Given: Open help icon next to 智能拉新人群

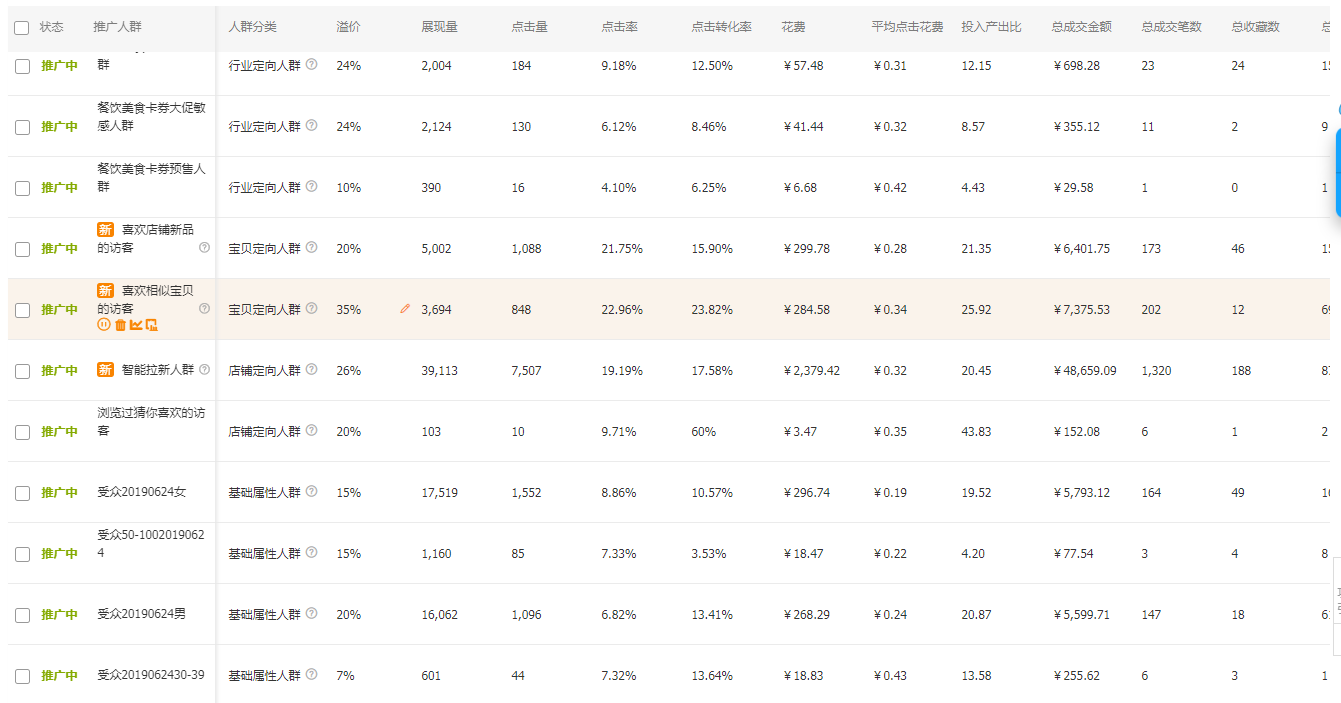Looking at the screenshot, I should pos(205,369).
